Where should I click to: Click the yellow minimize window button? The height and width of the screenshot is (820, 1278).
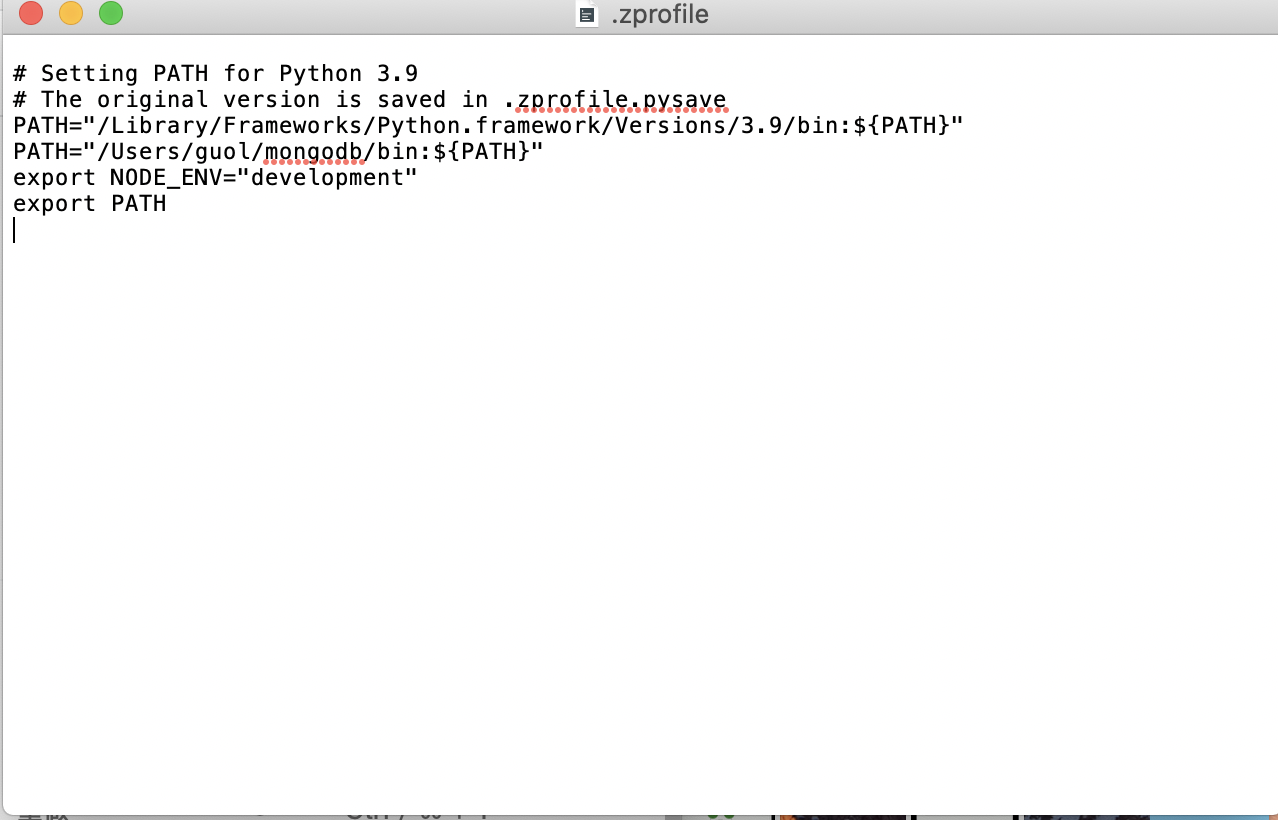[x=70, y=14]
